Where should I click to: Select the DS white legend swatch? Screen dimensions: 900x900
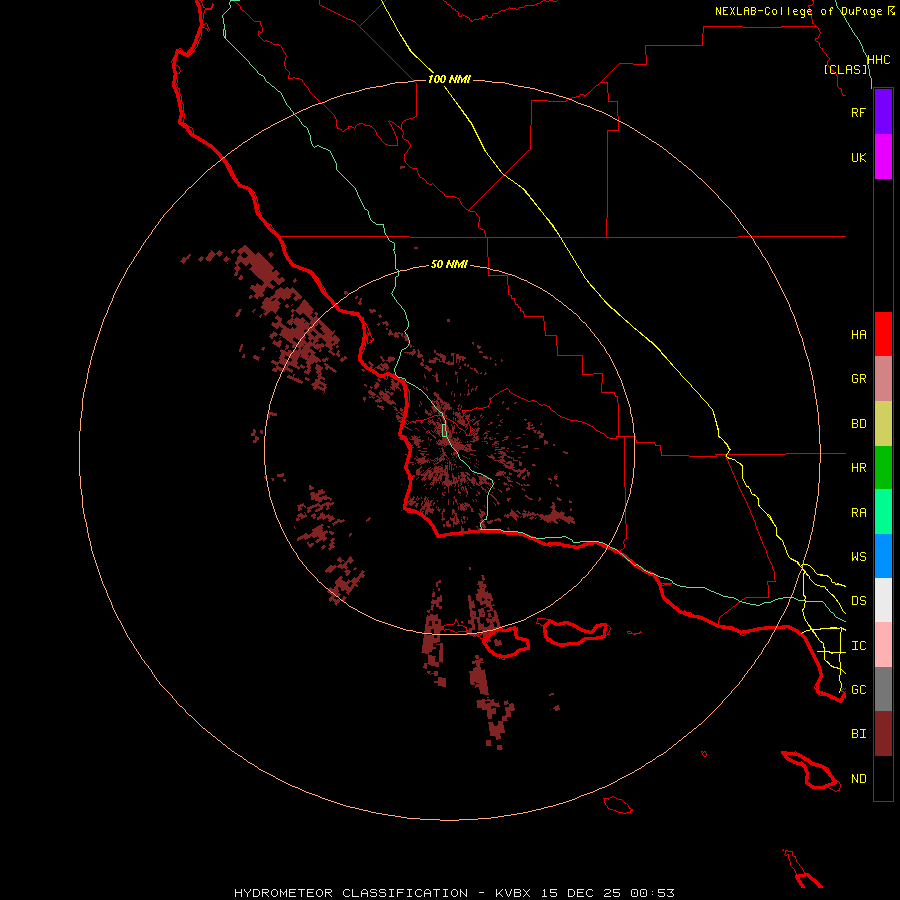point(883,600)
